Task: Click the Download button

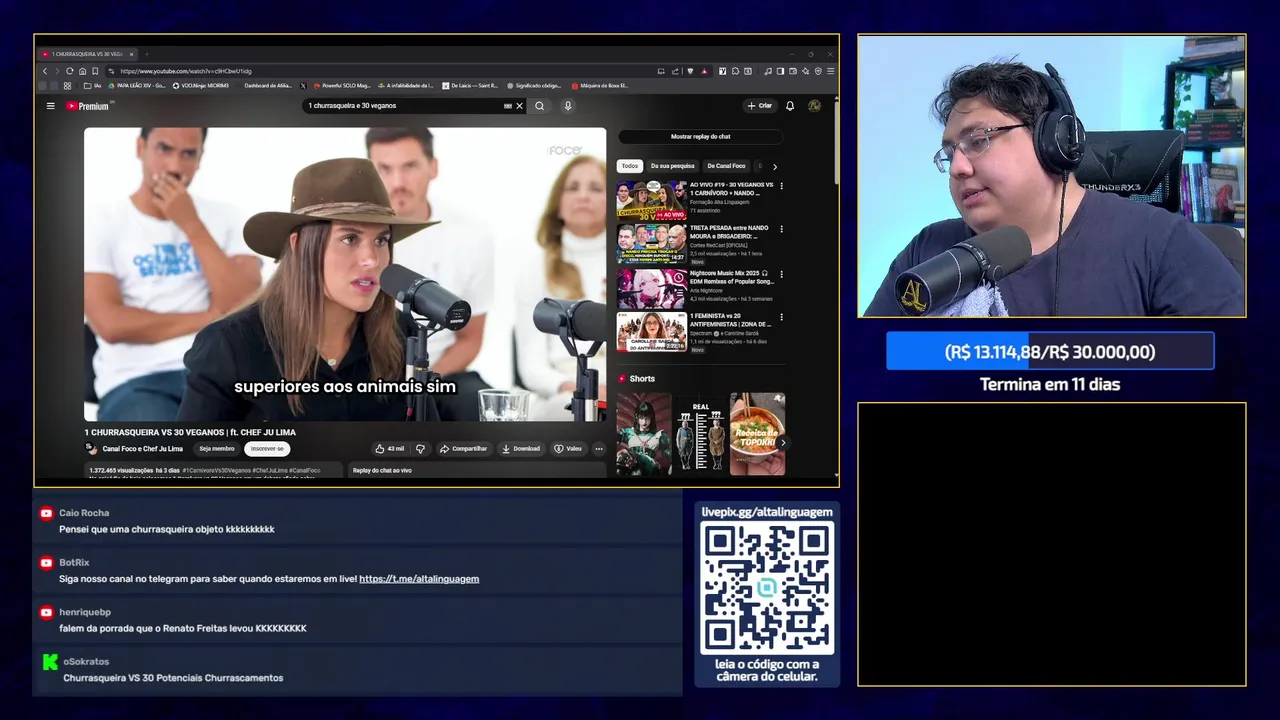Action: (x=521, y=449)
